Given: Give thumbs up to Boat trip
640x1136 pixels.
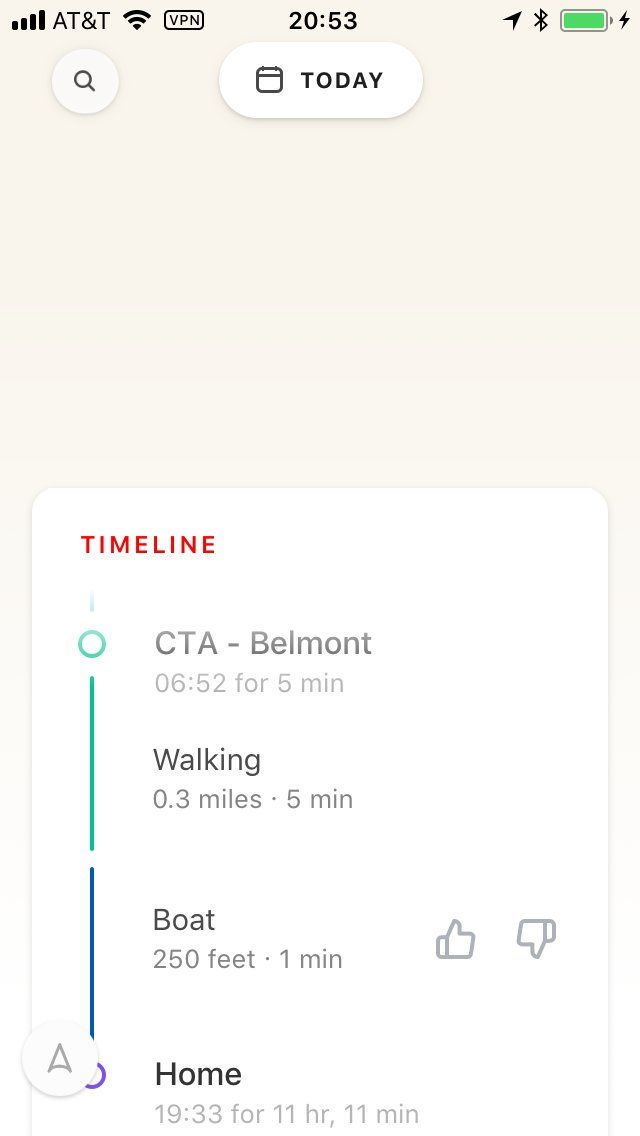Looking at the screenshot, I should [x=456, y=940].
